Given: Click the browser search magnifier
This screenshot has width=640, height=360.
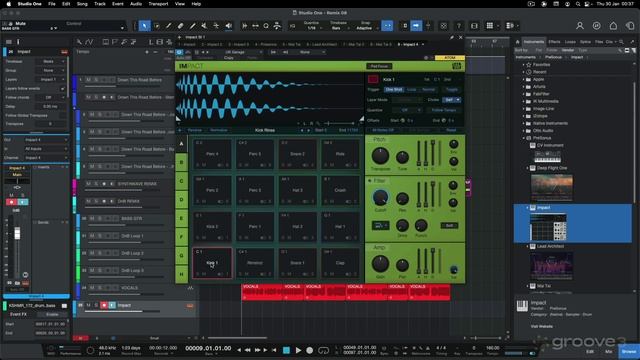Looking at the screenshot, I should point(622,42).
